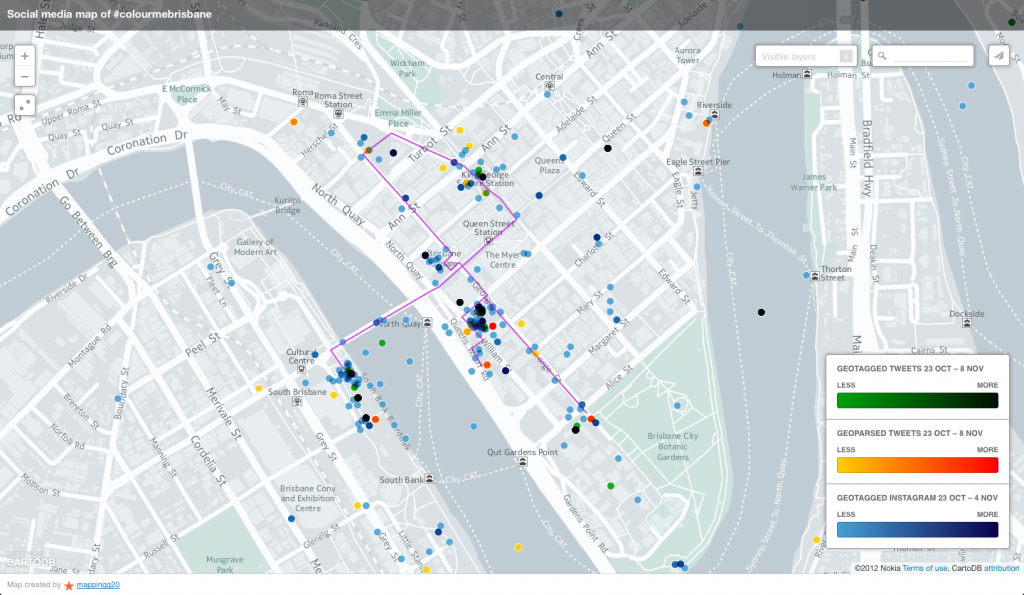Click the Gallery of Modern Art label

point(255,247)
